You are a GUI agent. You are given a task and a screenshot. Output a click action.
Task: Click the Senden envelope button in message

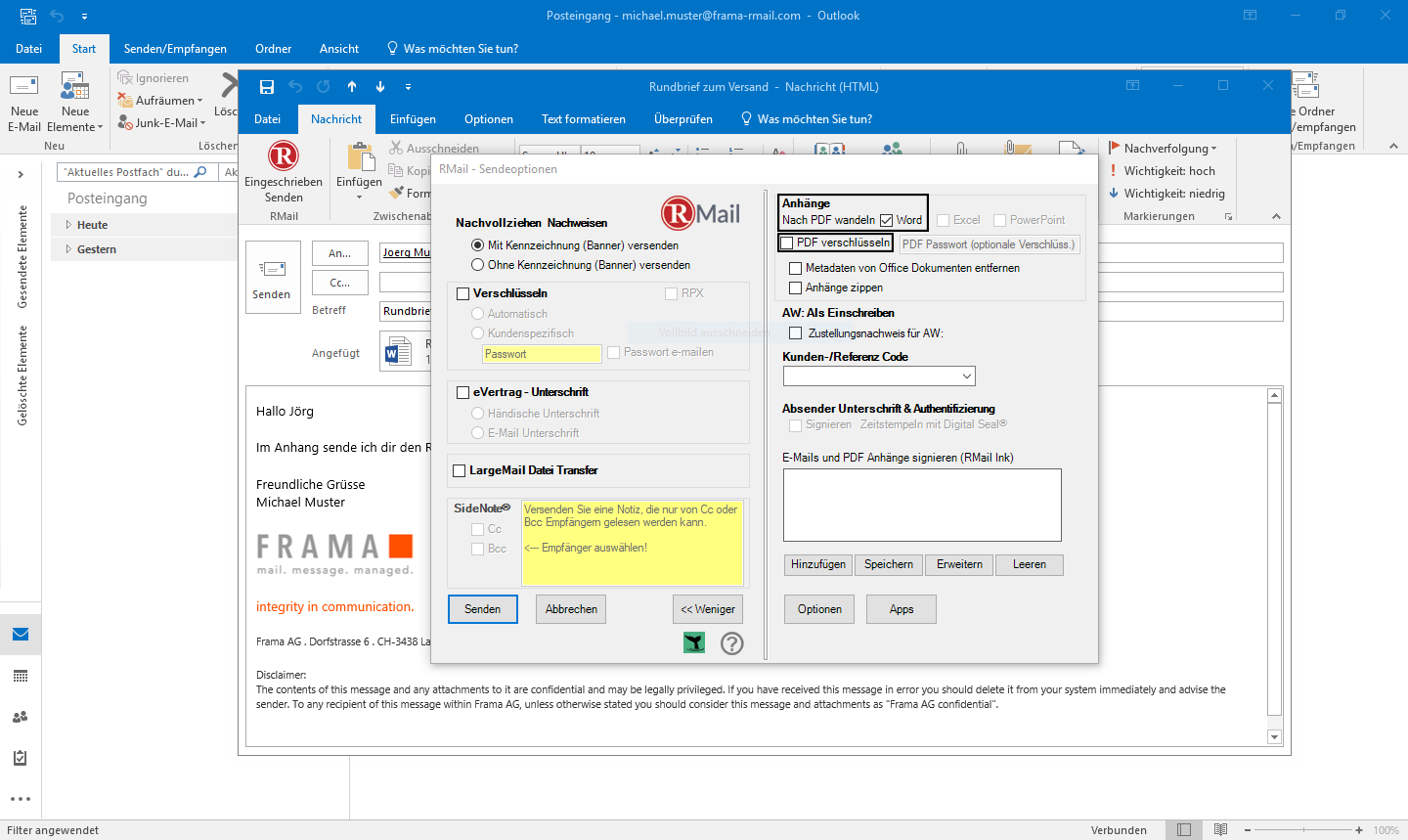click(x=272, y=278)
